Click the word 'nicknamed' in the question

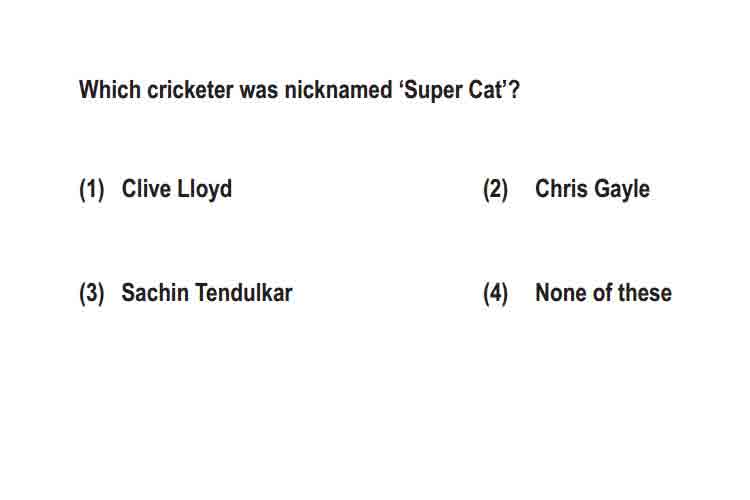pyautogui.click(x=338, y=90)
